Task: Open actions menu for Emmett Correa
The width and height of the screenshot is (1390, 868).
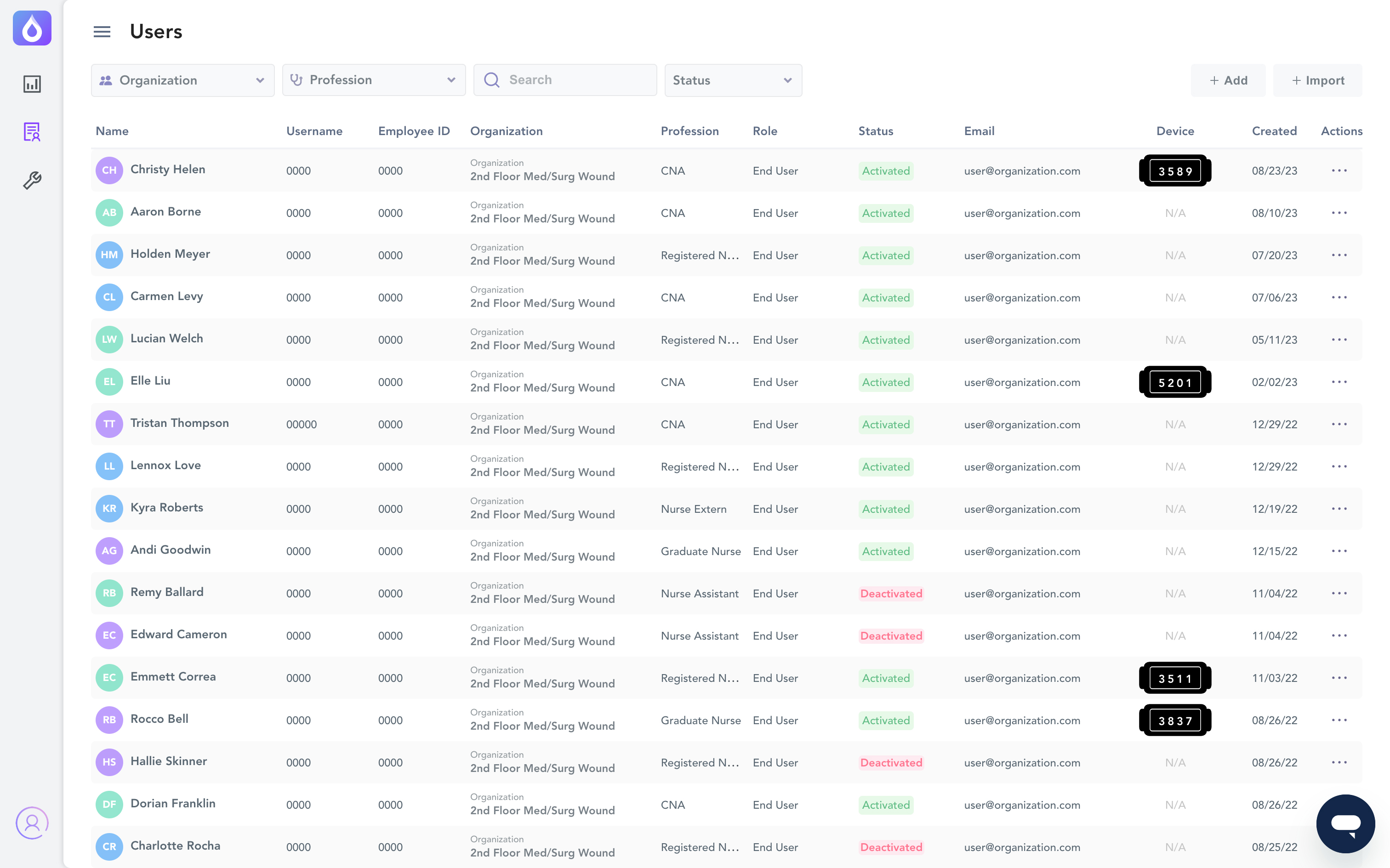Action: (x=1339, y=678)
